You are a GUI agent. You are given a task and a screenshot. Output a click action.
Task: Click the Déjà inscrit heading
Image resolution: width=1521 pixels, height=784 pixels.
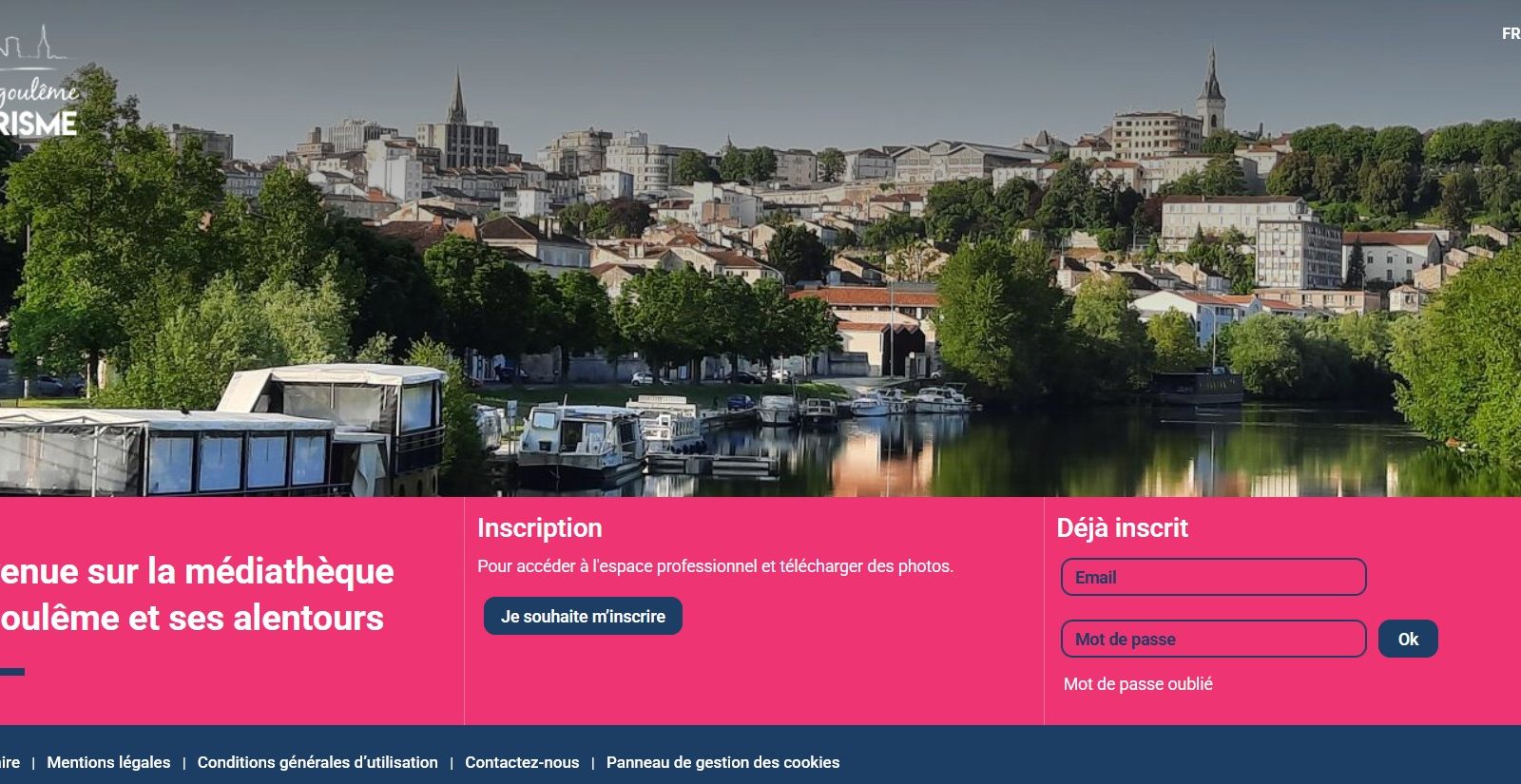pyautogui.click(x=1123, y=528)
